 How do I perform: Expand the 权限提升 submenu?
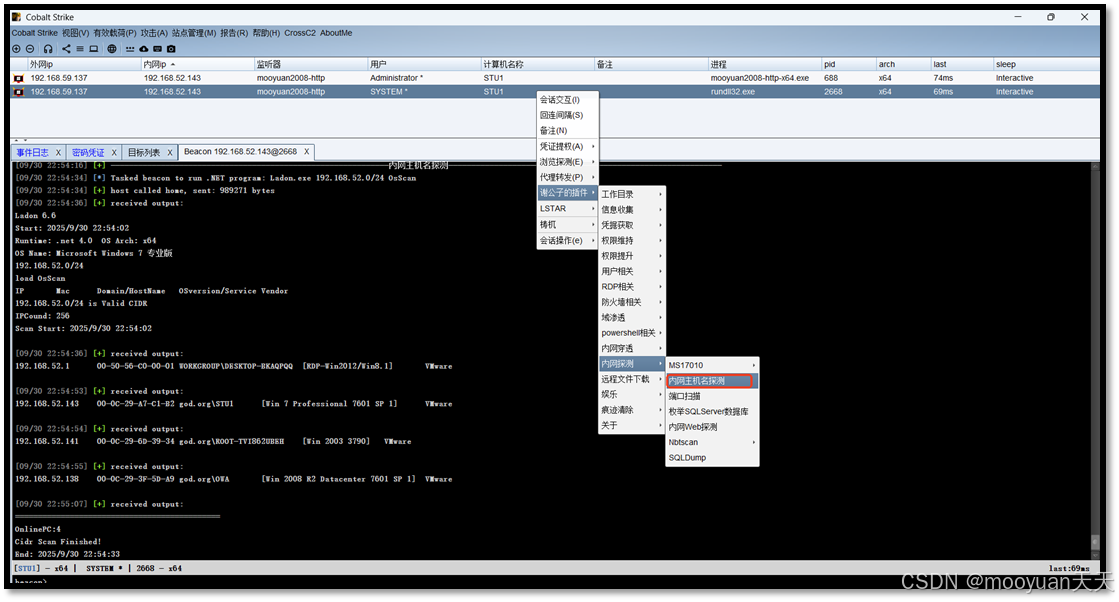(632, 256)
